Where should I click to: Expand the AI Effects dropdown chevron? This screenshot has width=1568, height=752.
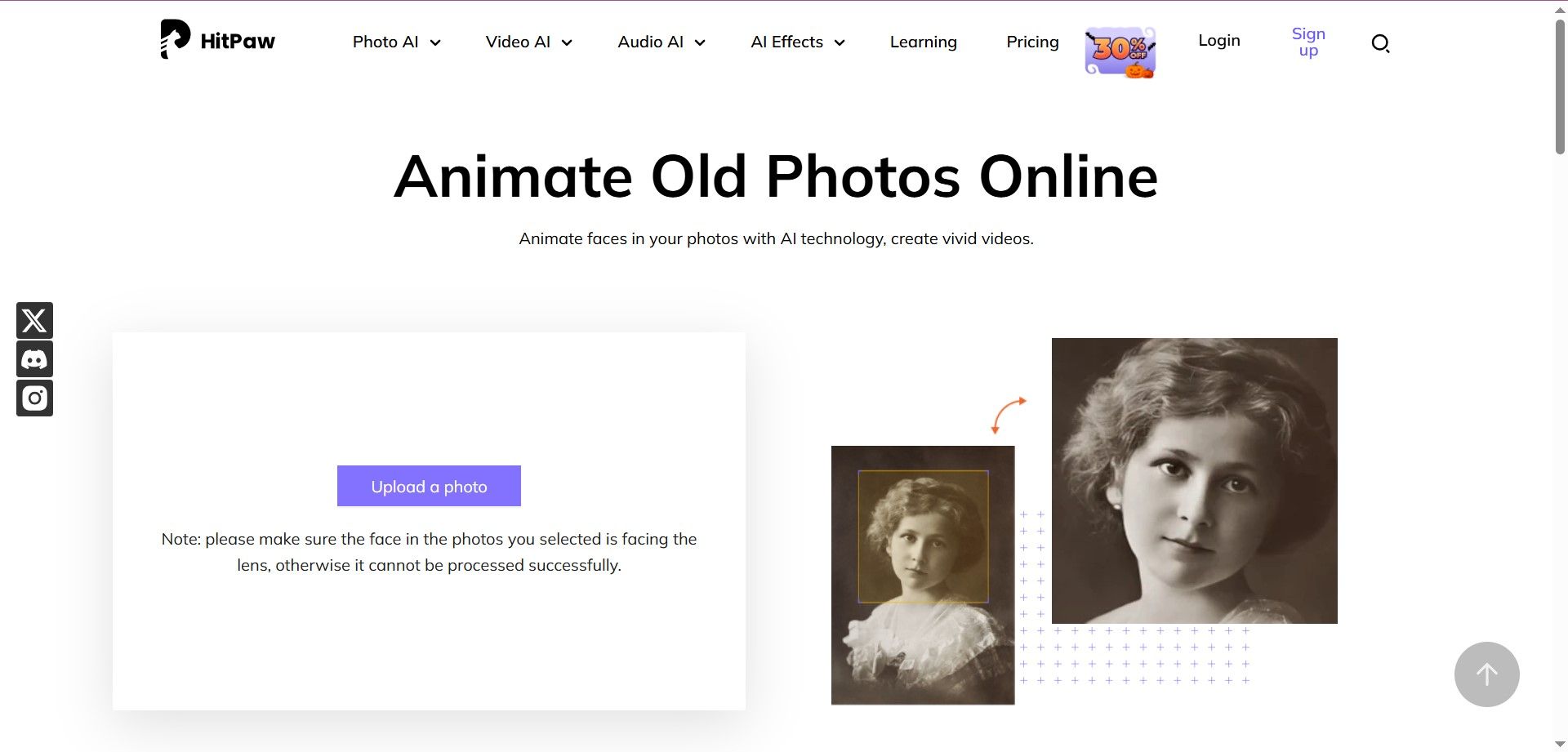tap(840, 43)
